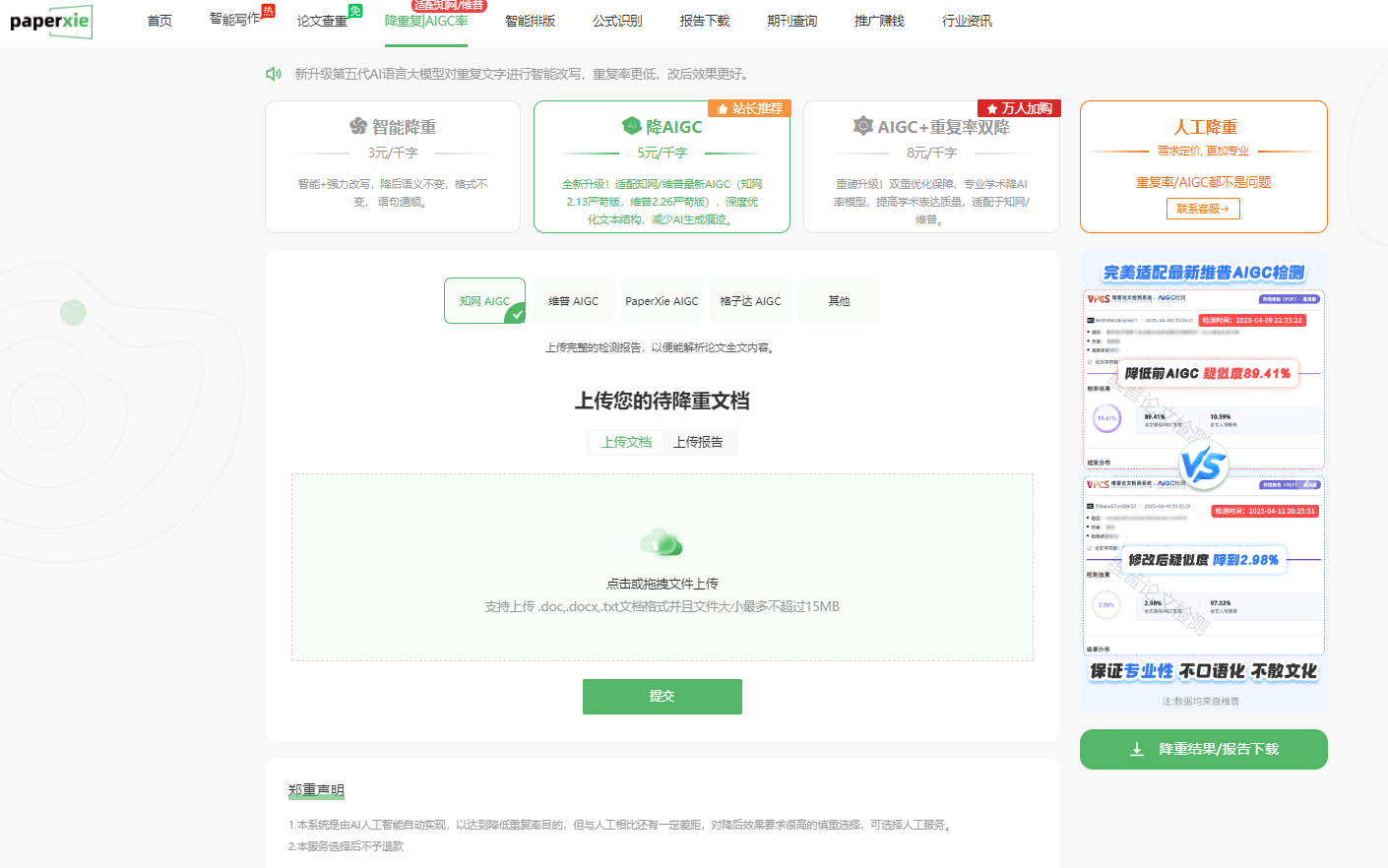Viewport: 1388px width, 868px height.
Task: Select the 知网 AIGC option
Action: (484, 301)
